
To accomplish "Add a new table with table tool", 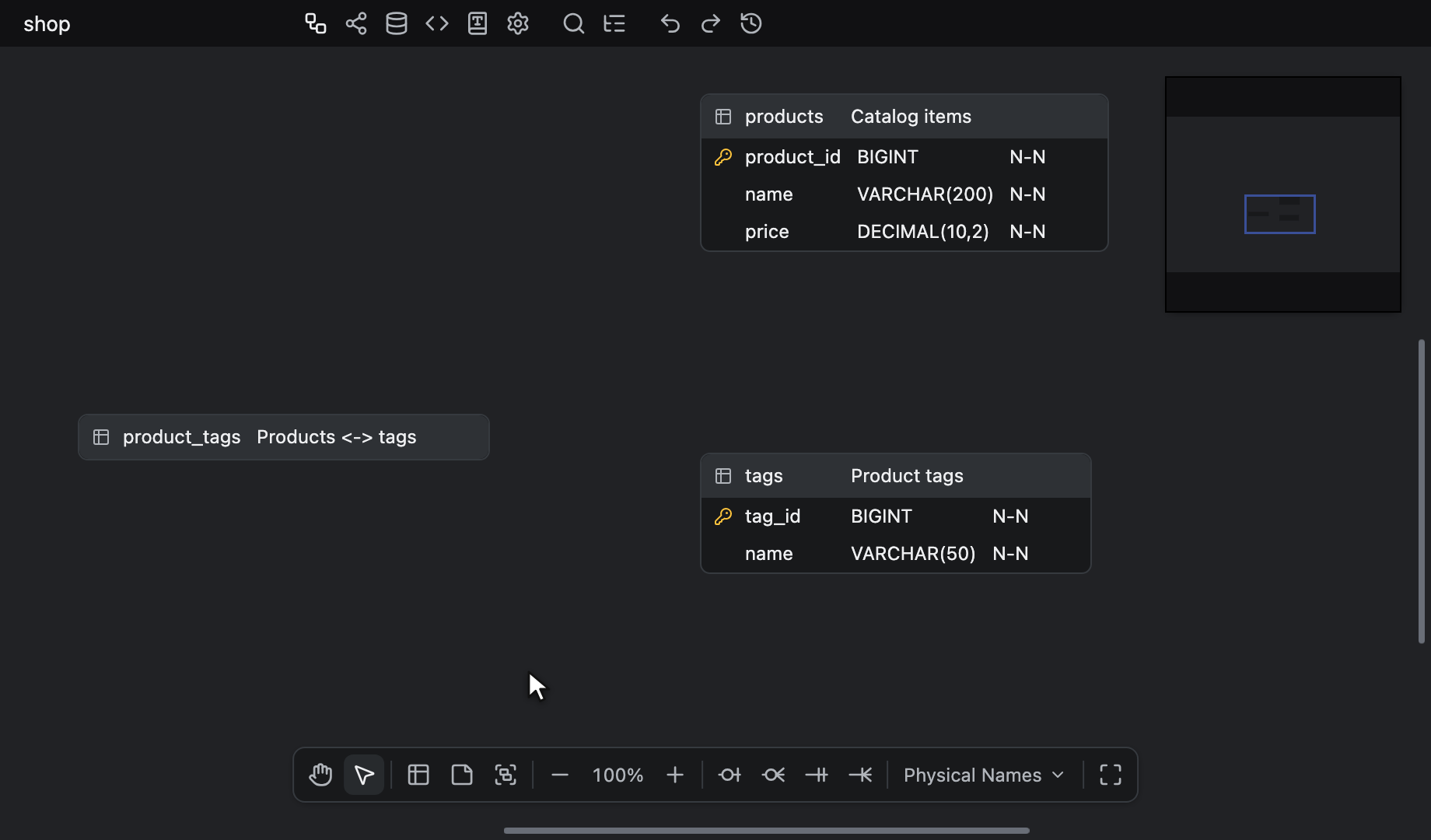I will coord(418,775).
